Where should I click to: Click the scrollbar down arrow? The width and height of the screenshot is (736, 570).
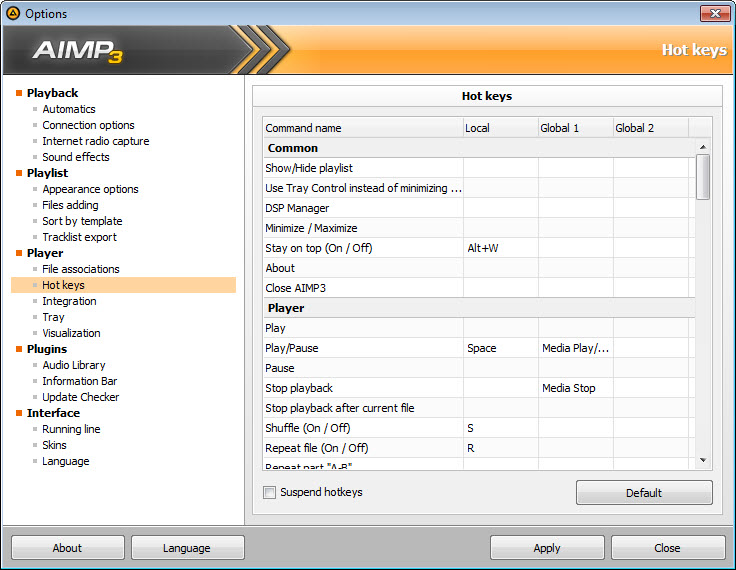click(x=703, y=460)
